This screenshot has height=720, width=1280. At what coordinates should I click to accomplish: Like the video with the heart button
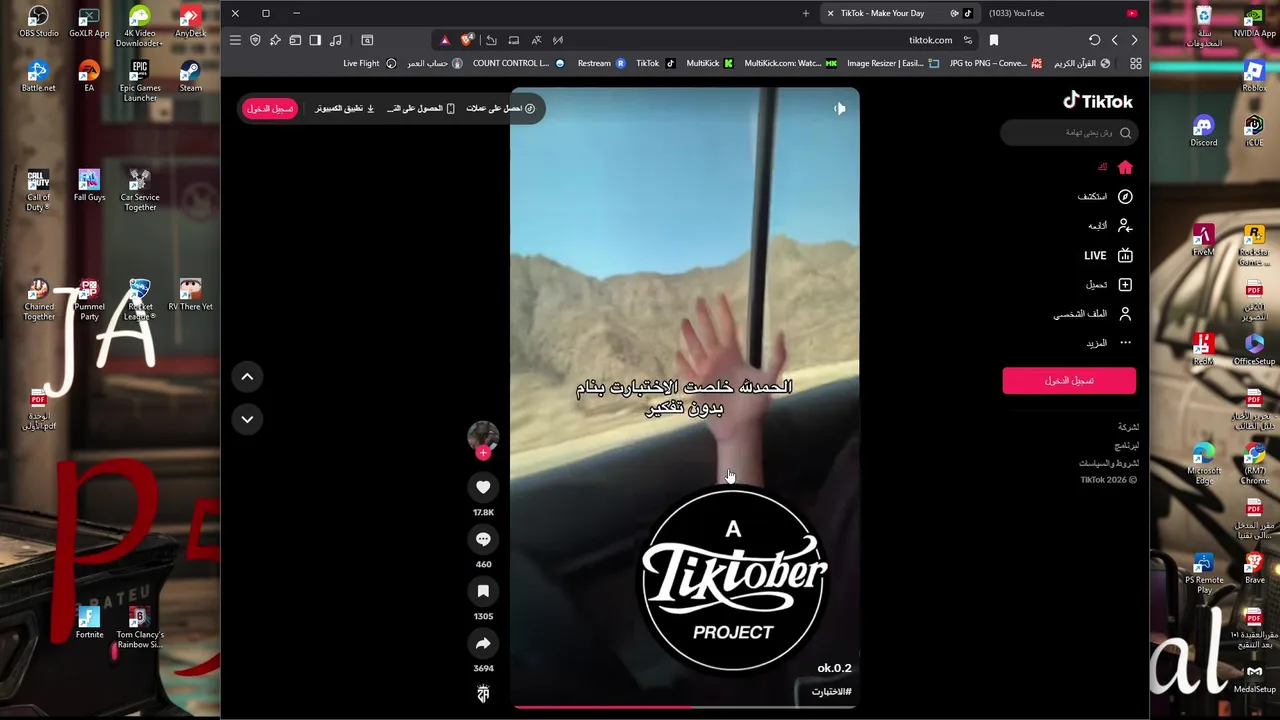(x=483, y=487)
